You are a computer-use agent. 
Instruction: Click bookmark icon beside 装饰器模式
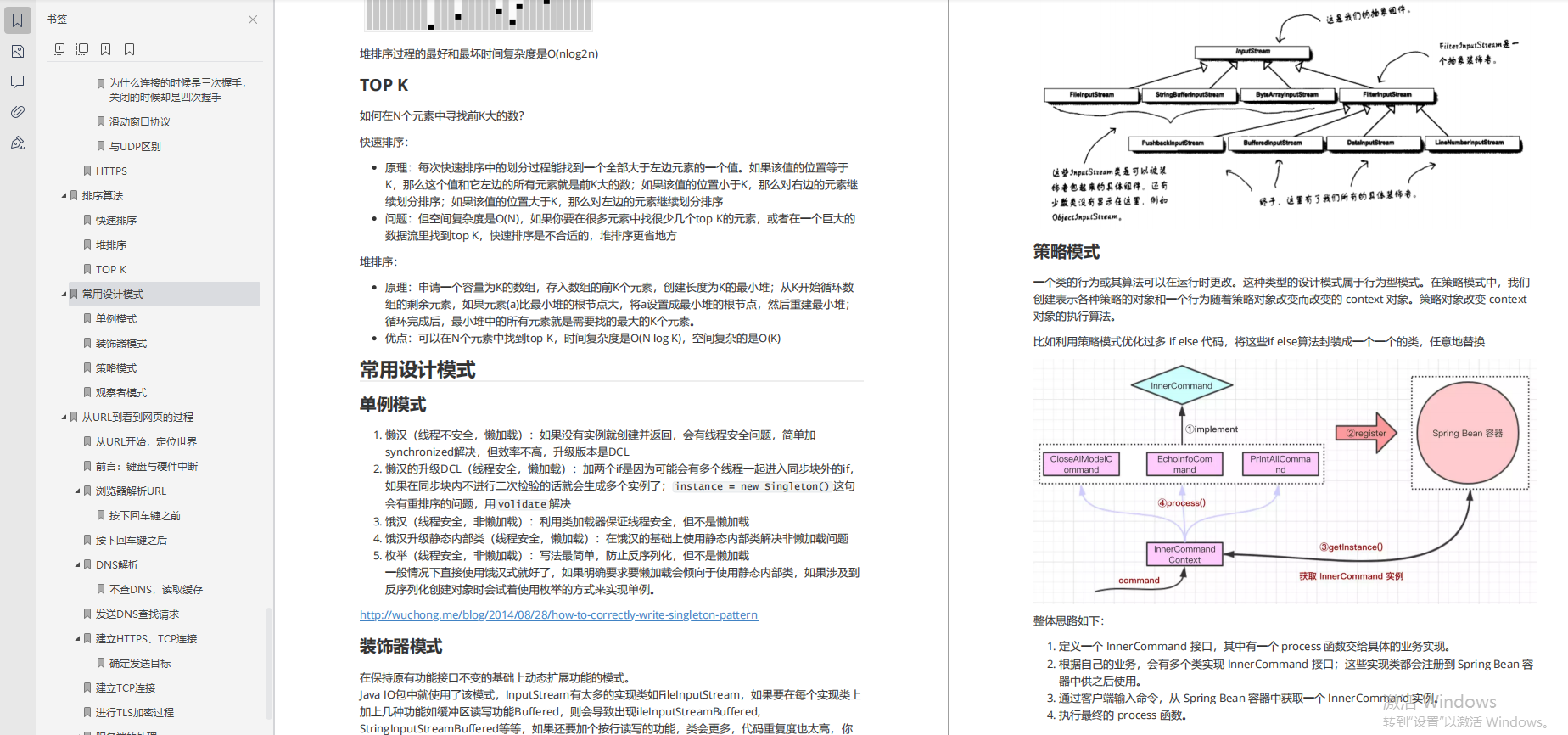tap(87, 343)
